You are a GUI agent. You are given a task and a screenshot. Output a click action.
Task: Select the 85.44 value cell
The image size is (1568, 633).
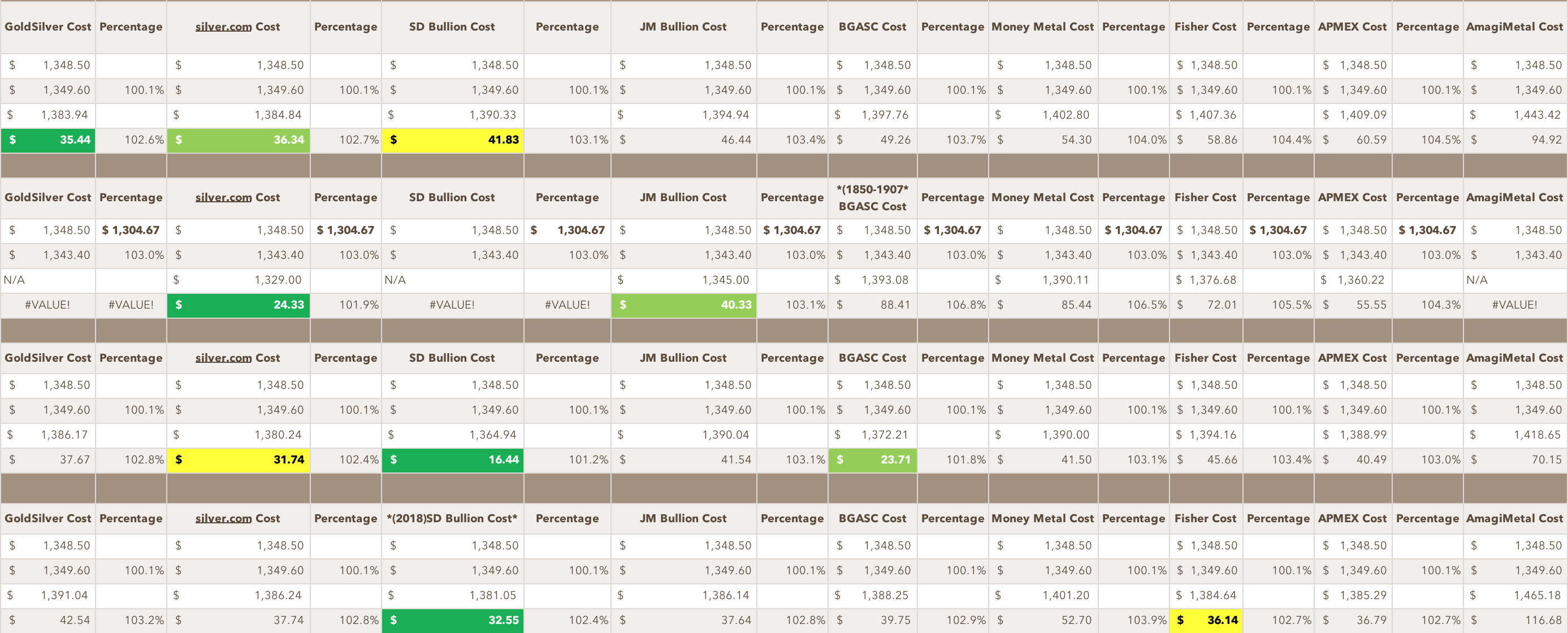pyautogui.click(x=1043, y=305)
